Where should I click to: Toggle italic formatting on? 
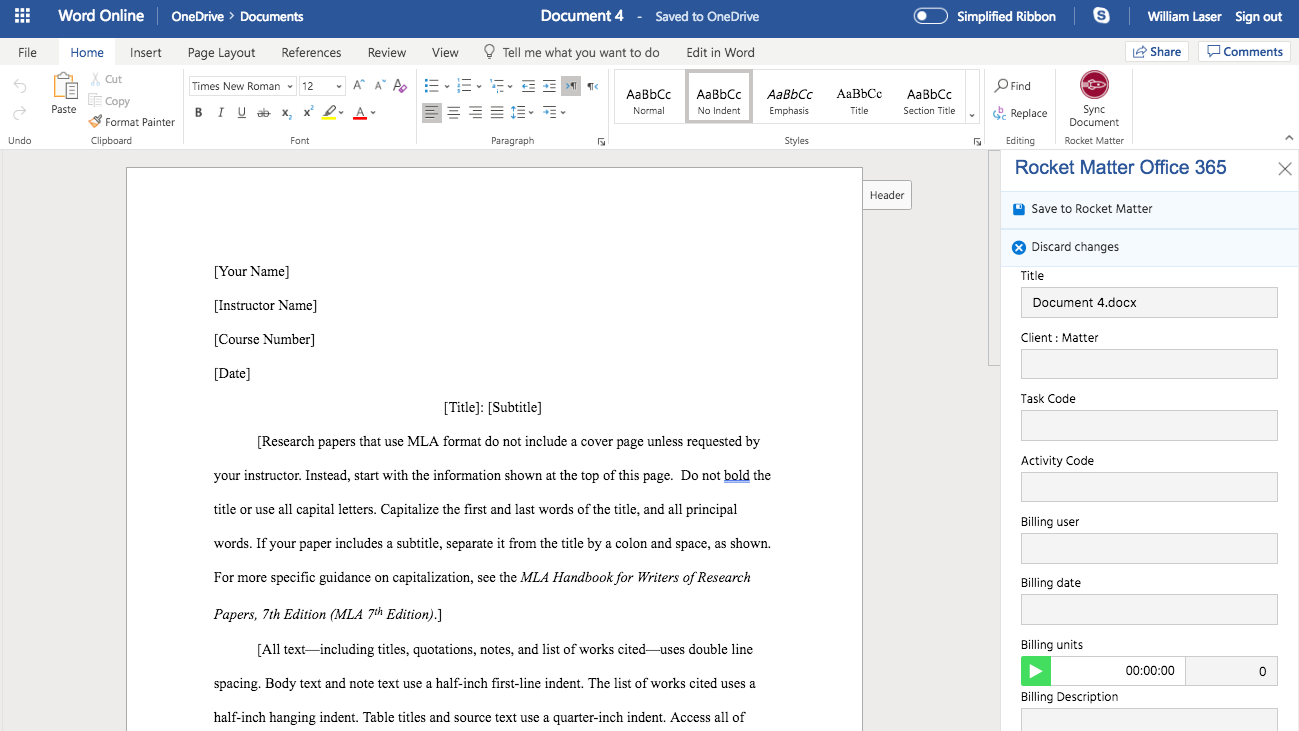(220, 113)
